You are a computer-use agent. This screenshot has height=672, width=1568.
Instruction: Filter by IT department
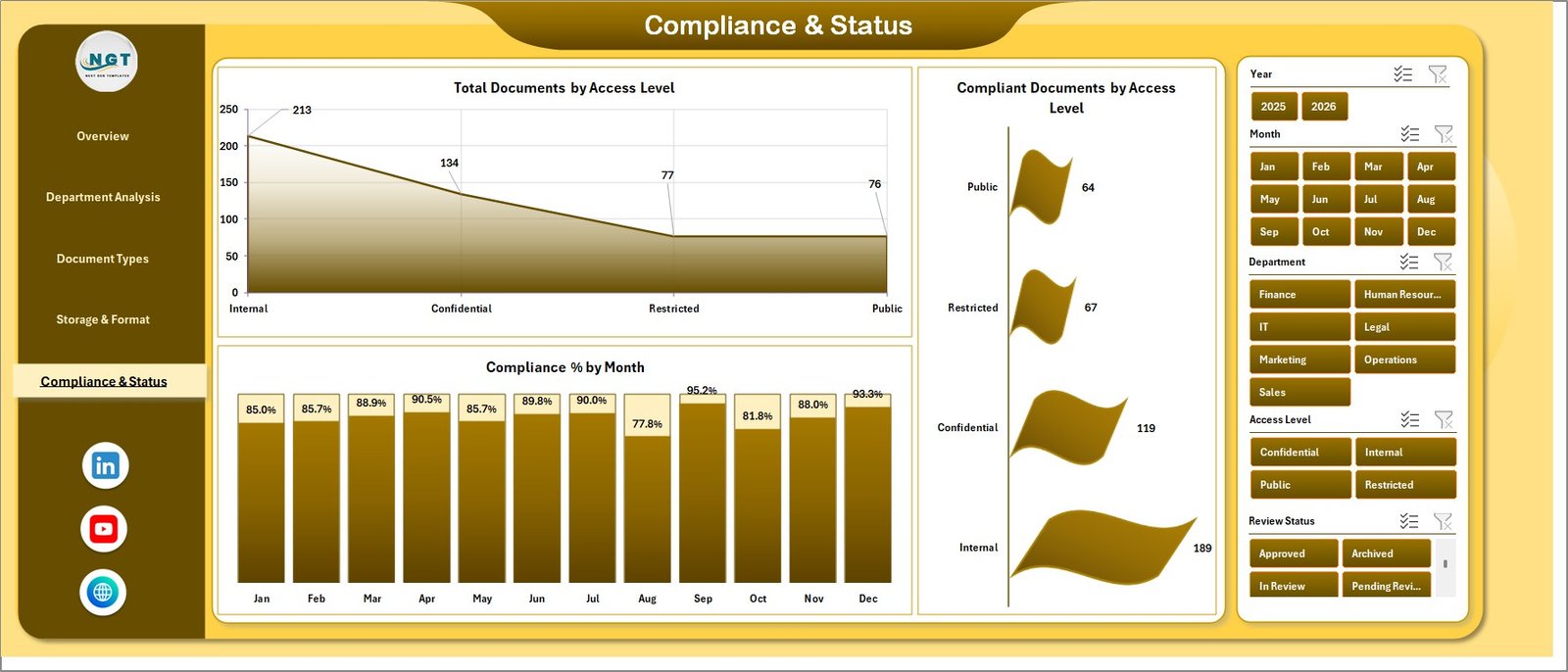1300,327
